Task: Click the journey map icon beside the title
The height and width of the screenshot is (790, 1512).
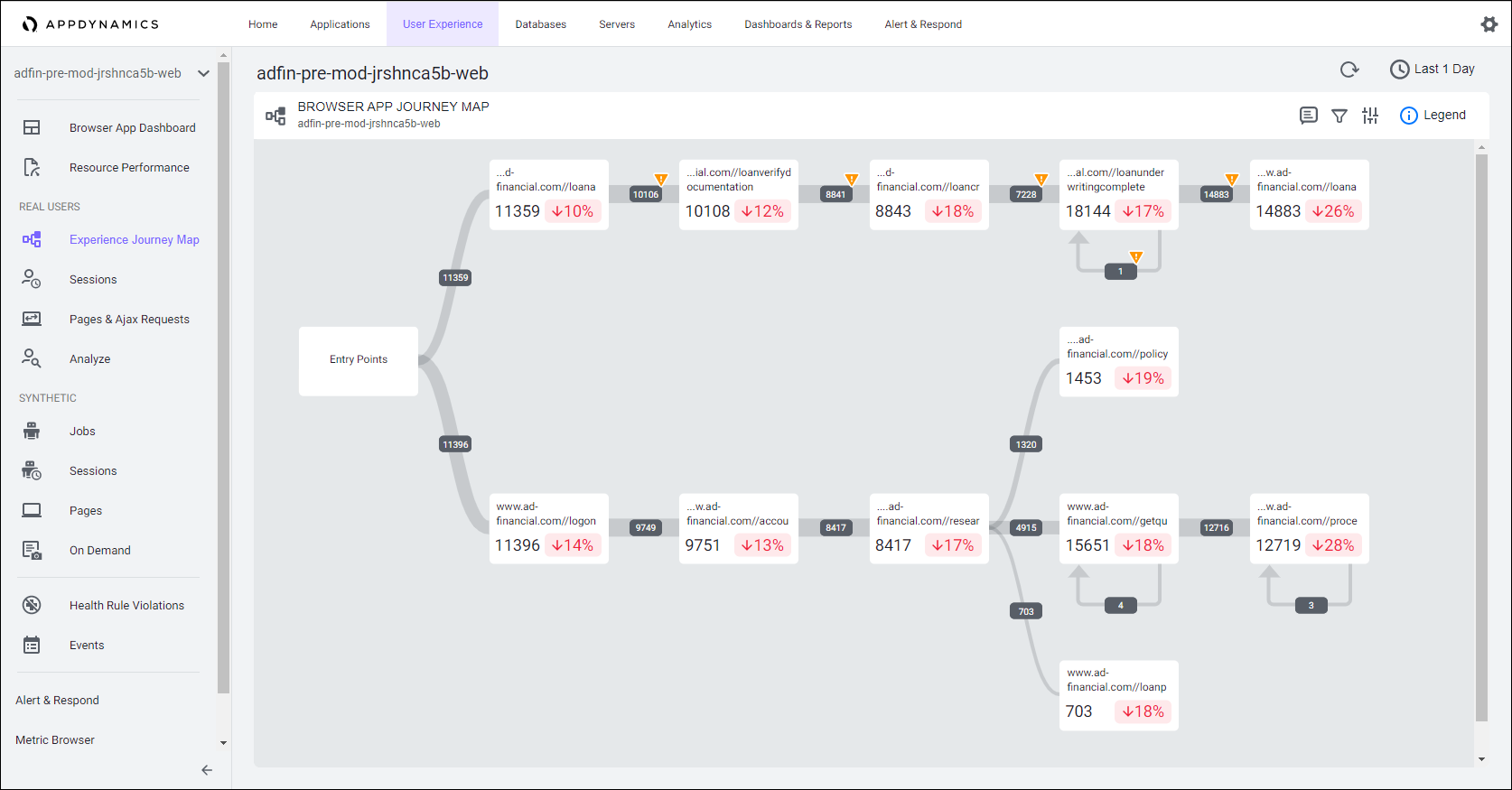Action: (275, 116)
